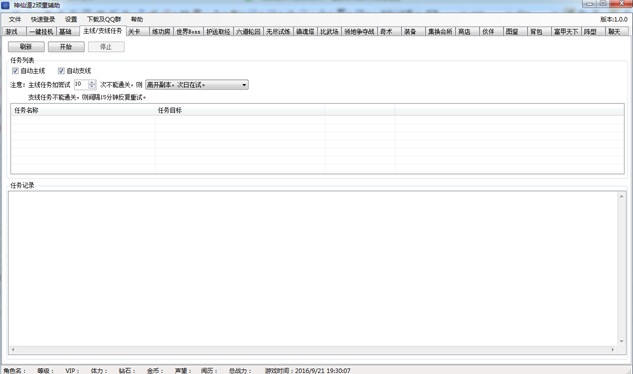The image size is (633, 374).
Task: Select the 主线/支线任务 tab
Action: point(103,31)
